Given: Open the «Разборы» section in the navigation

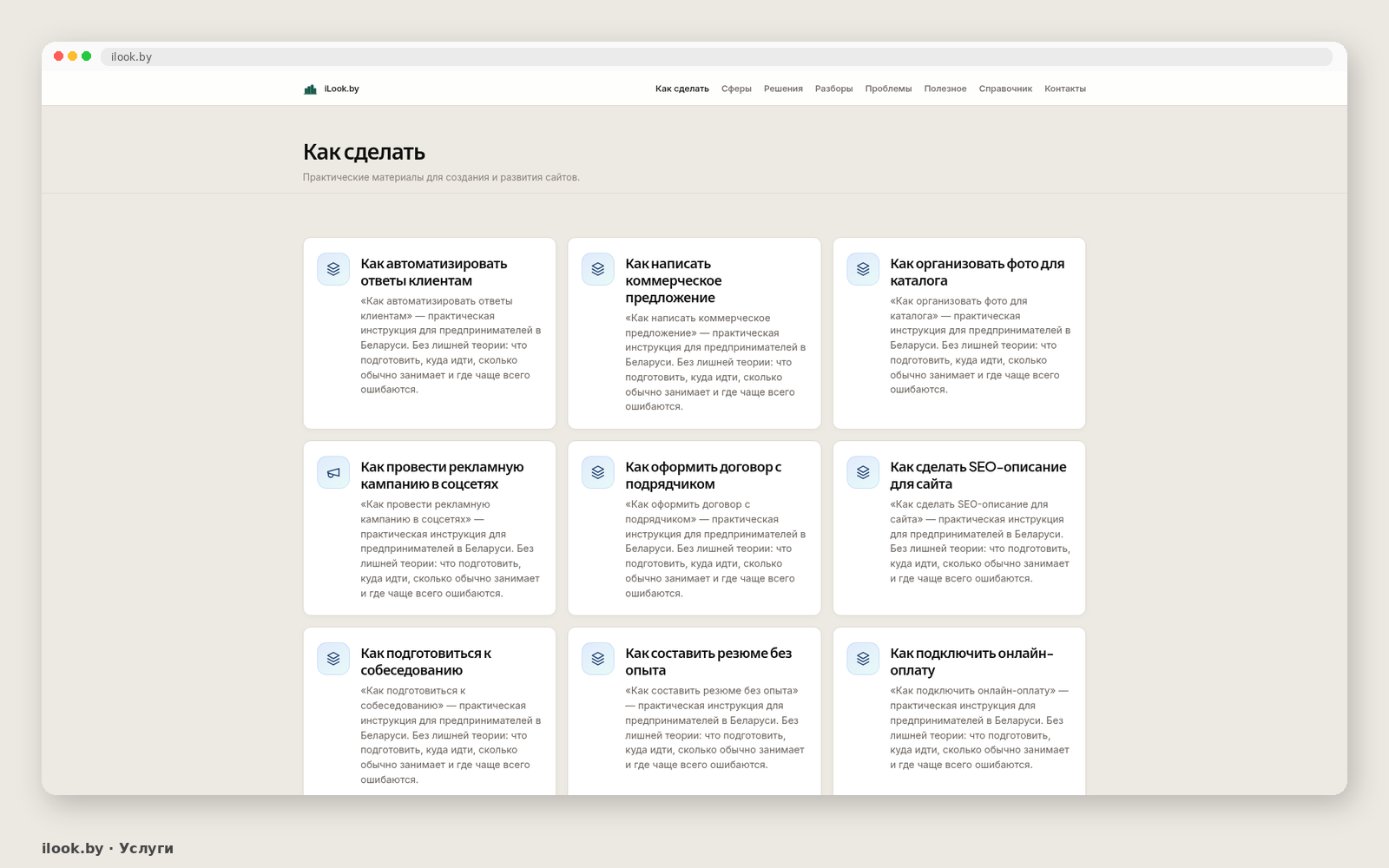Looking at the screenshot, I should pos(833,89).
